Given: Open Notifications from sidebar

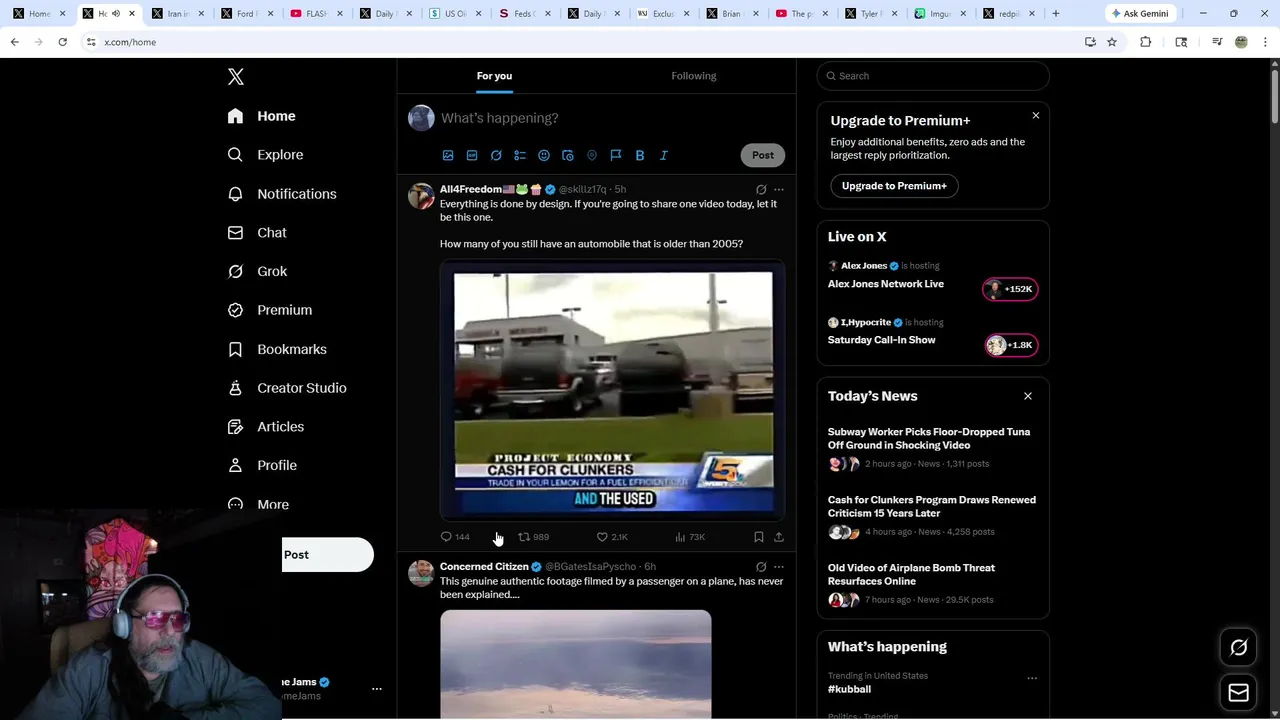Looking at the screenshot, I should tap(282, 194).
